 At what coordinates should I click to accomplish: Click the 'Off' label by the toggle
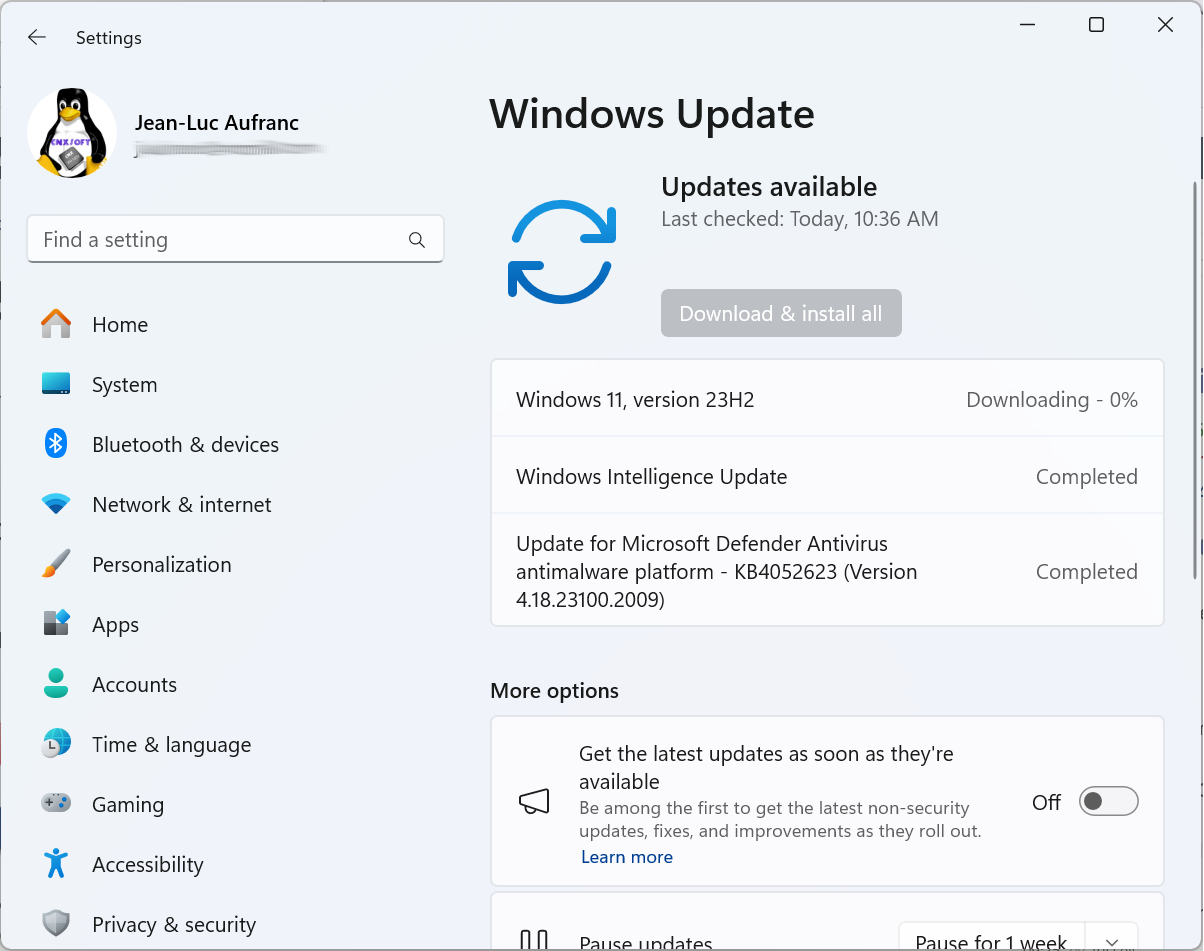point(1046,803)
